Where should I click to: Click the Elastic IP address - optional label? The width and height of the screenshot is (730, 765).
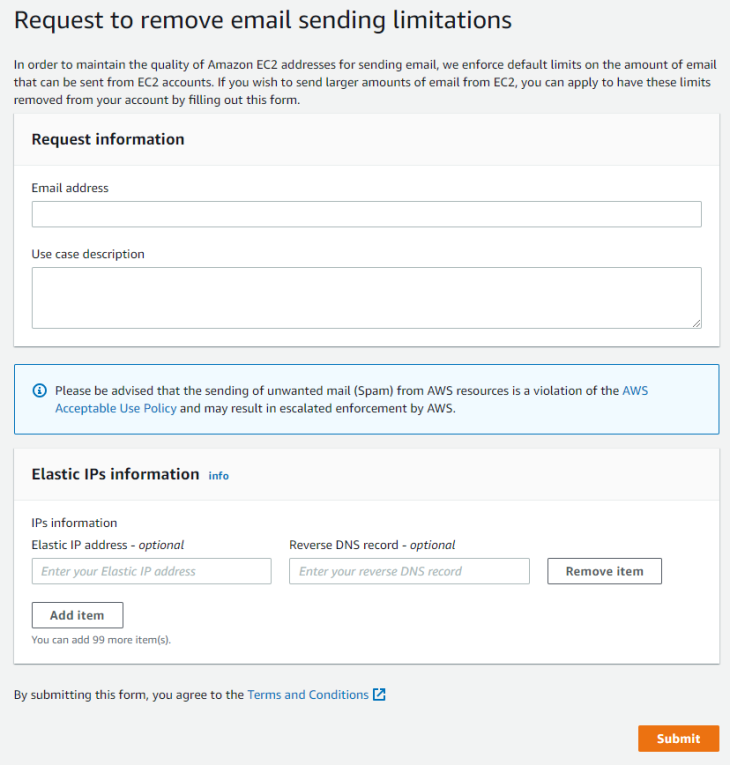click(x=108, y=545)
